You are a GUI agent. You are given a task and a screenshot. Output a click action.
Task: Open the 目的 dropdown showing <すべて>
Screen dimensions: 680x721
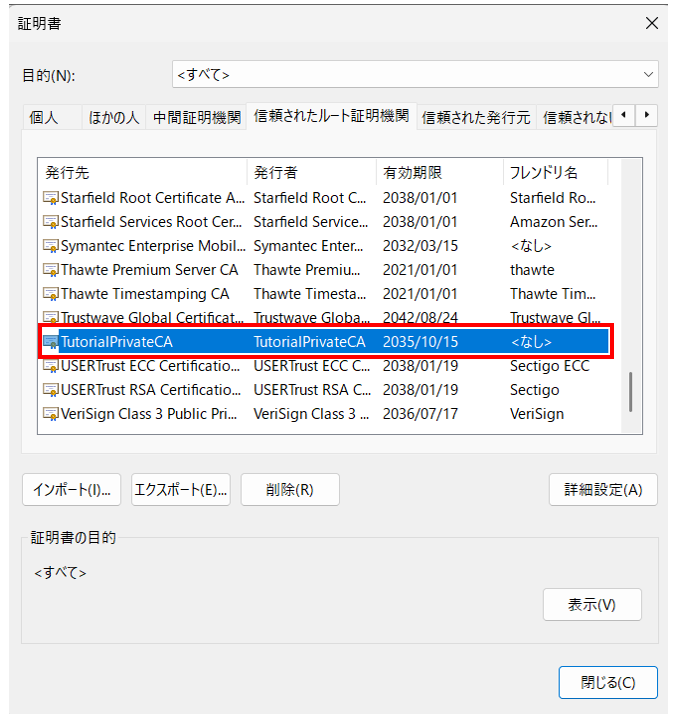click(x=414, y=75)
